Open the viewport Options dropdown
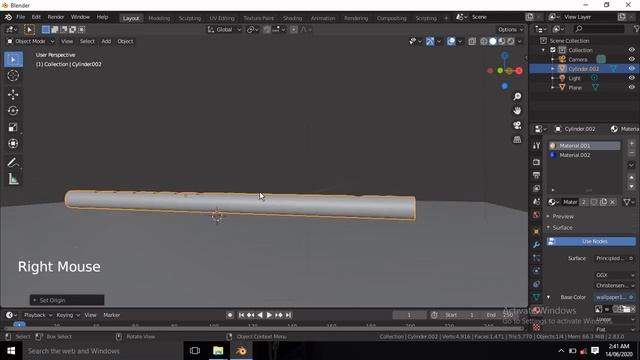This screenshot has height=360, width=640. pyautogui.click(x=510, y=29)
